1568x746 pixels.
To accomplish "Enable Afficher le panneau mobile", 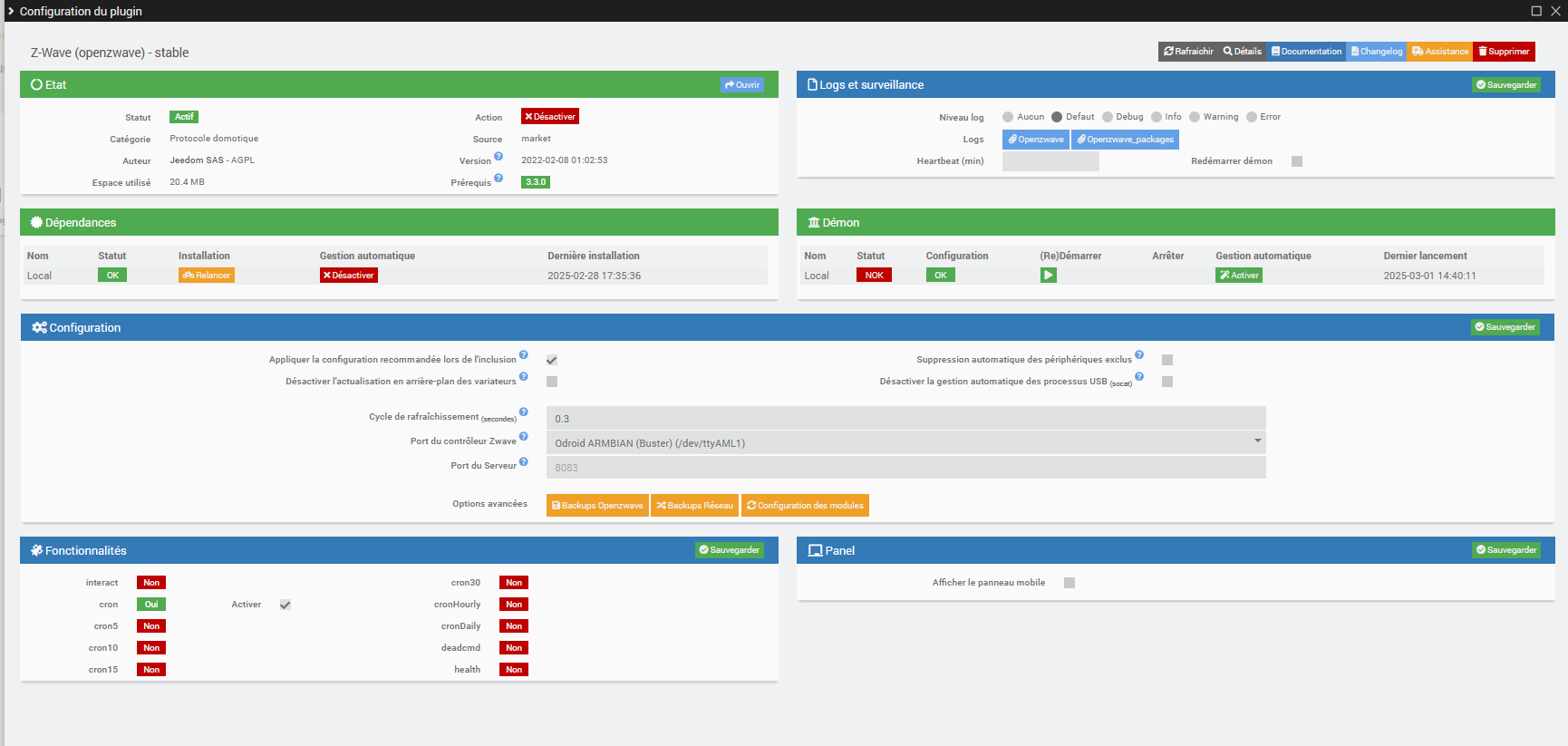I will click(x=1070, y=583).
